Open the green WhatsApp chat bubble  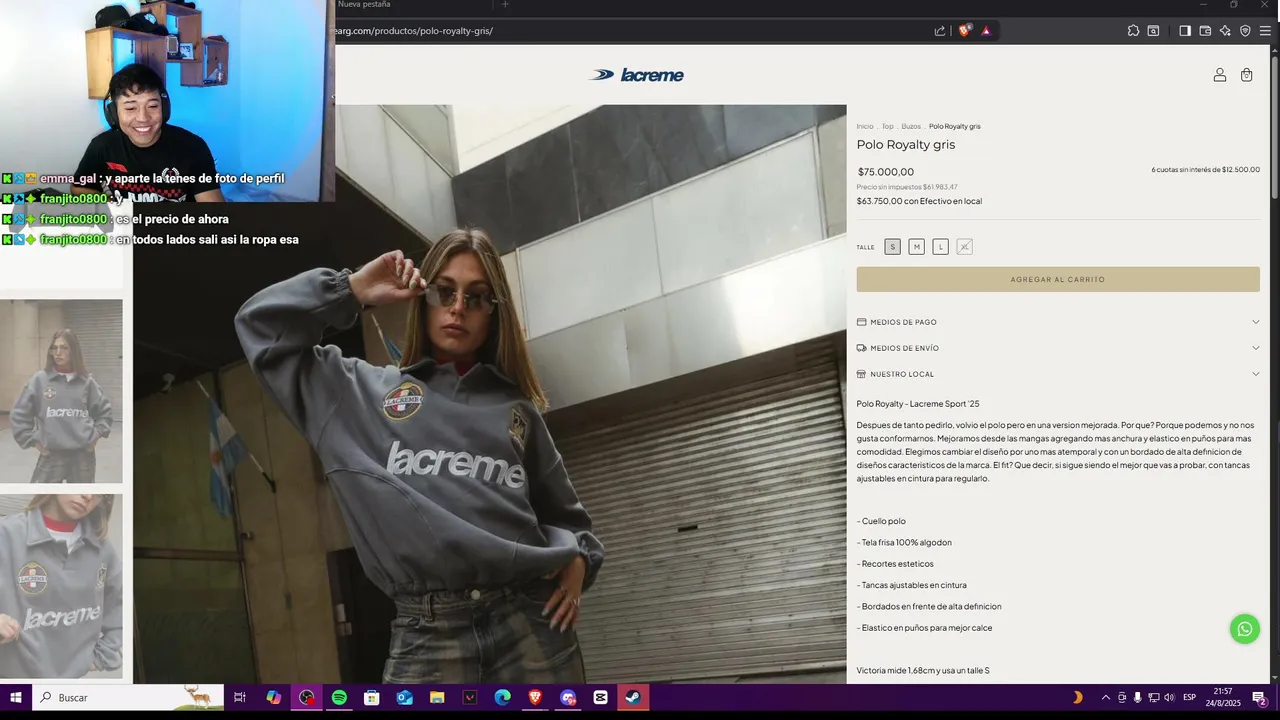(1245, 629)
